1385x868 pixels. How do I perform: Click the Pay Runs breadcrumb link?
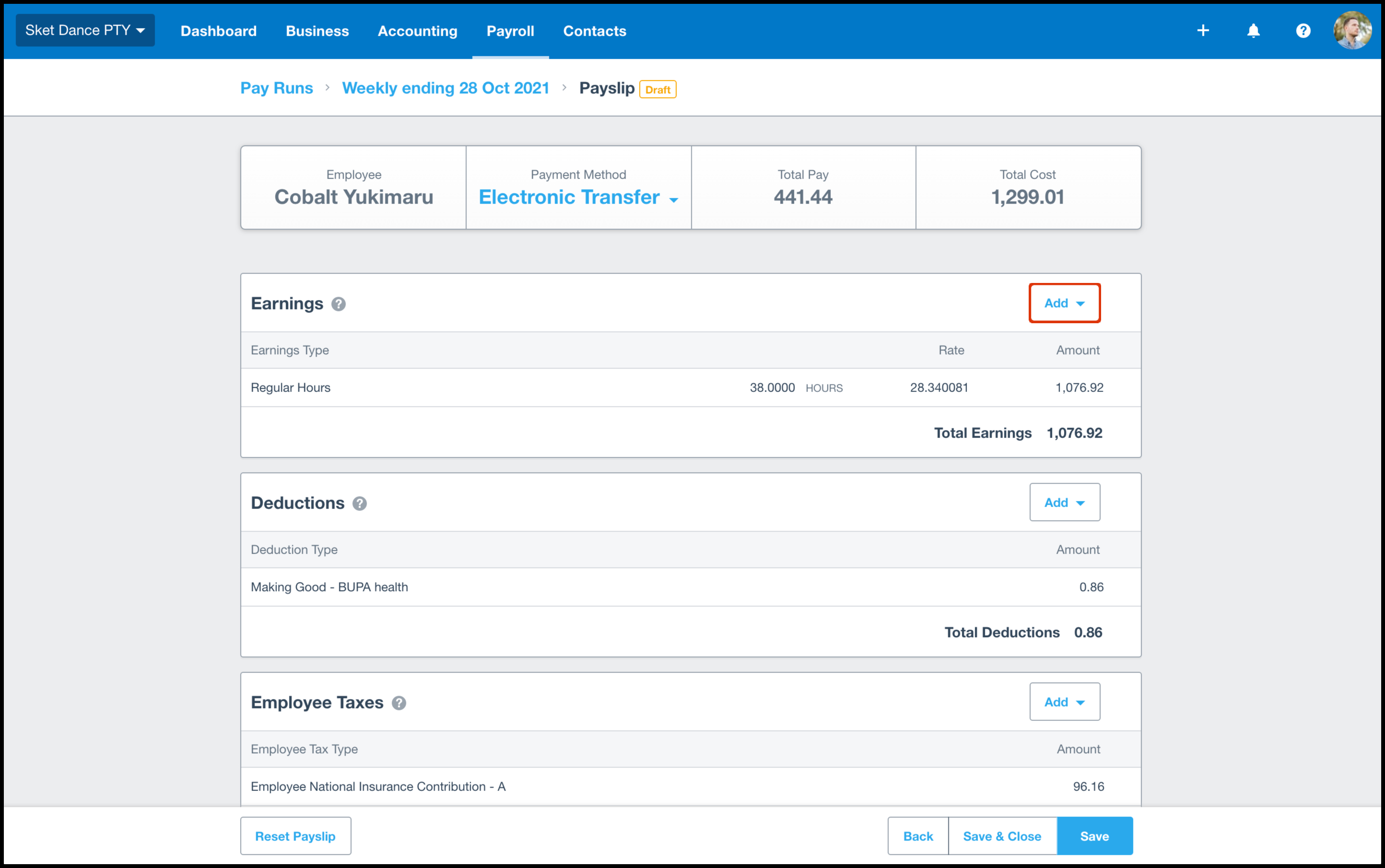pyautogui.click(x=276, y=88)
